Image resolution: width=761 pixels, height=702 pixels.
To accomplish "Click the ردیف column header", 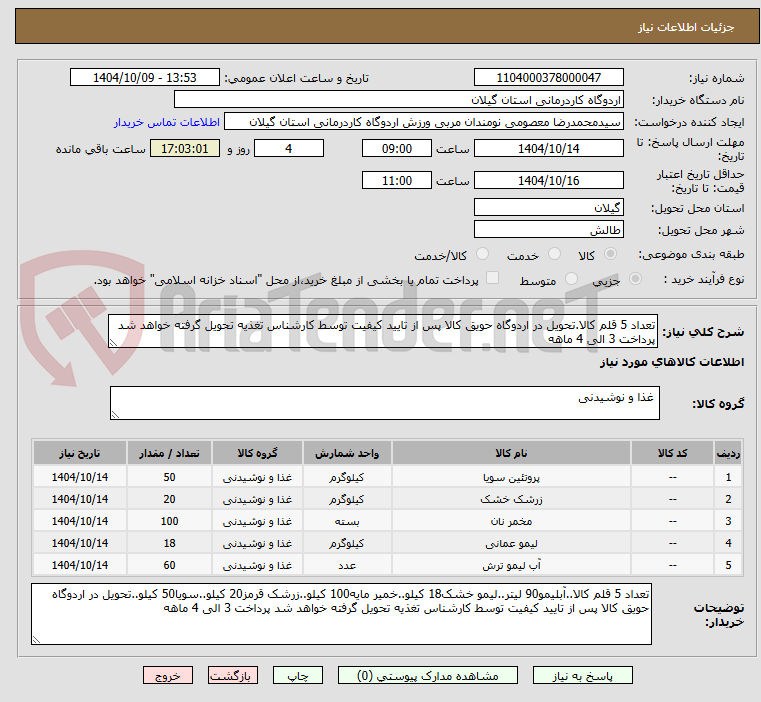I will pyautogui.click(x=728, y=452).
